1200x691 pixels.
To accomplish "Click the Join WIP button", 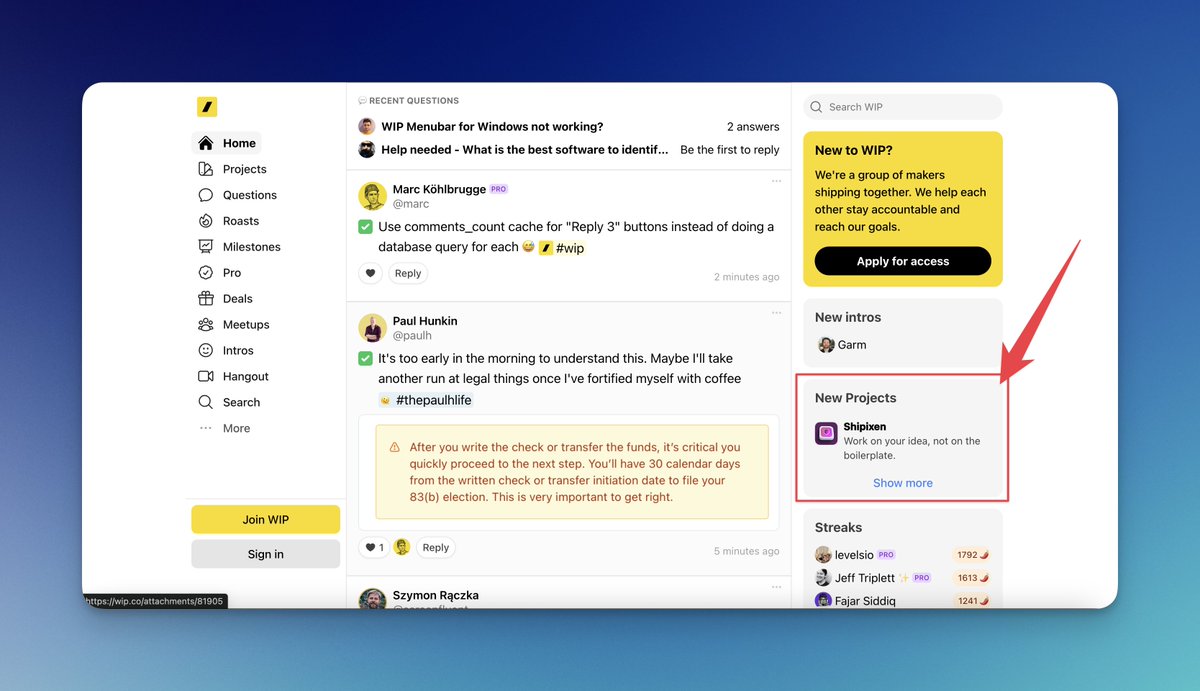I will pos(266,520).
